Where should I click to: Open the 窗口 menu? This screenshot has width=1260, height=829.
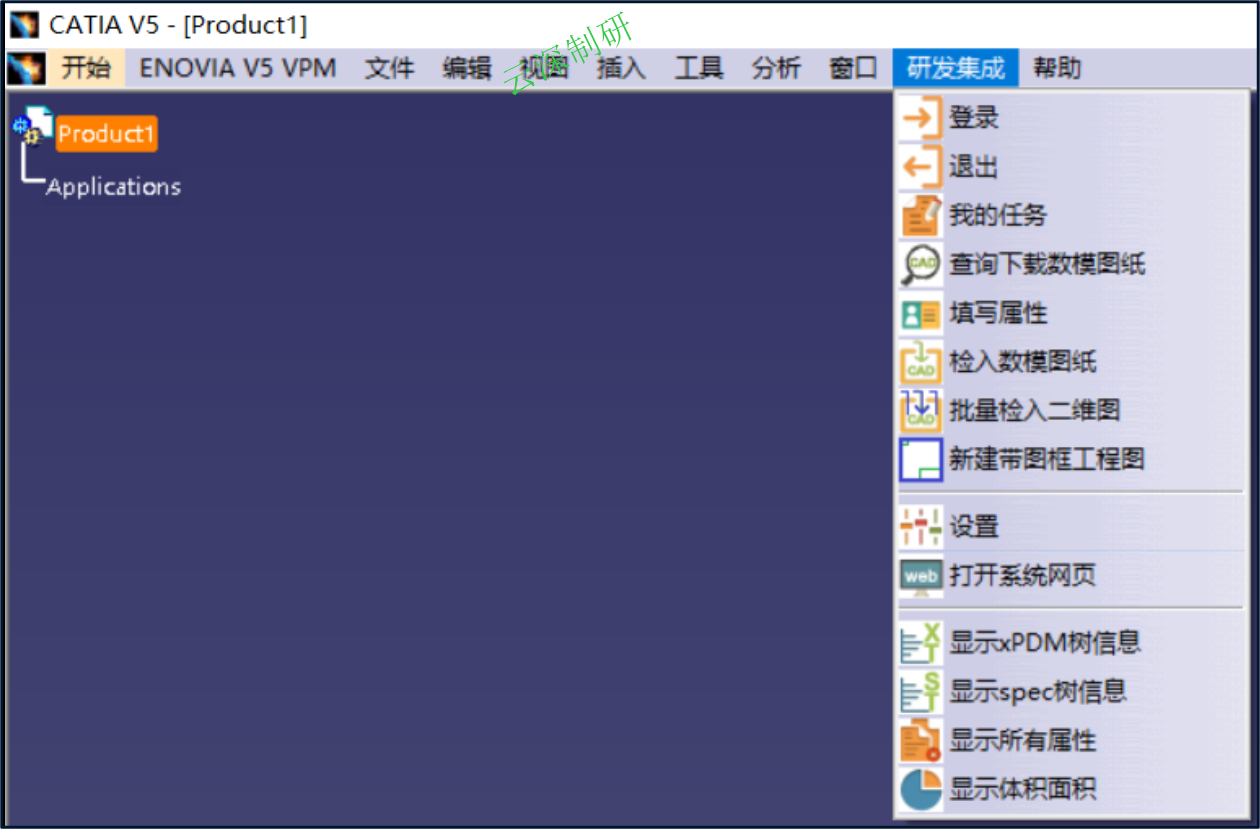[x=854, y=69]
